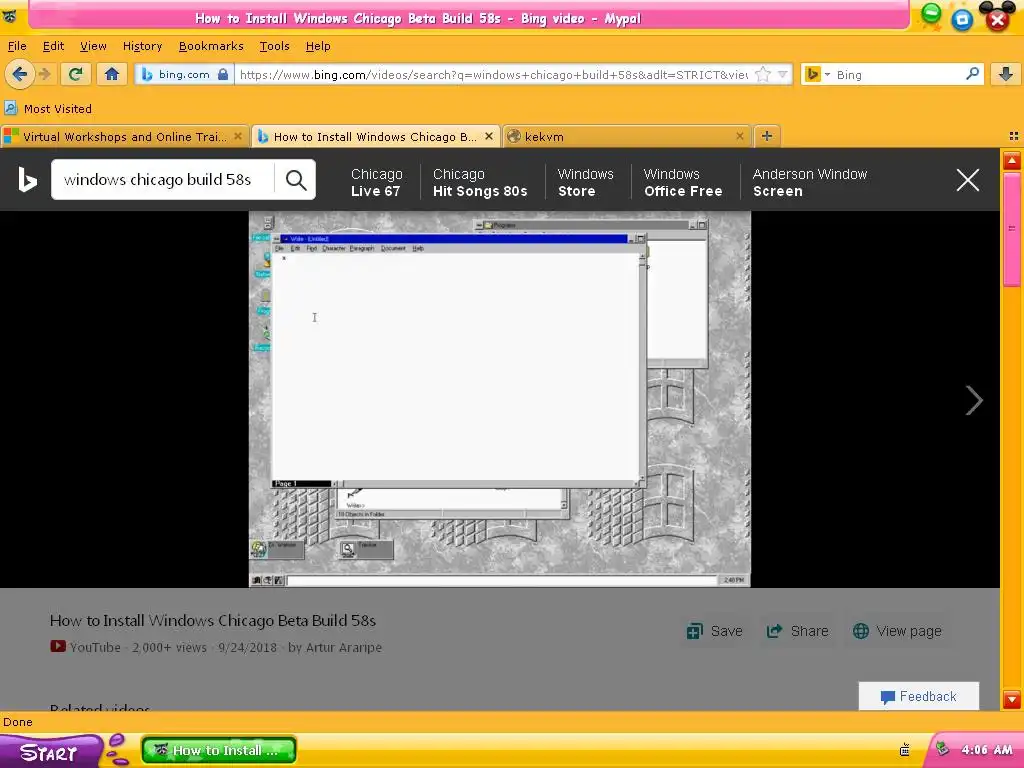Viewport: 1024px width, 768px height.
Task: Open a new tab with plus button
Action: pos(767,136)
